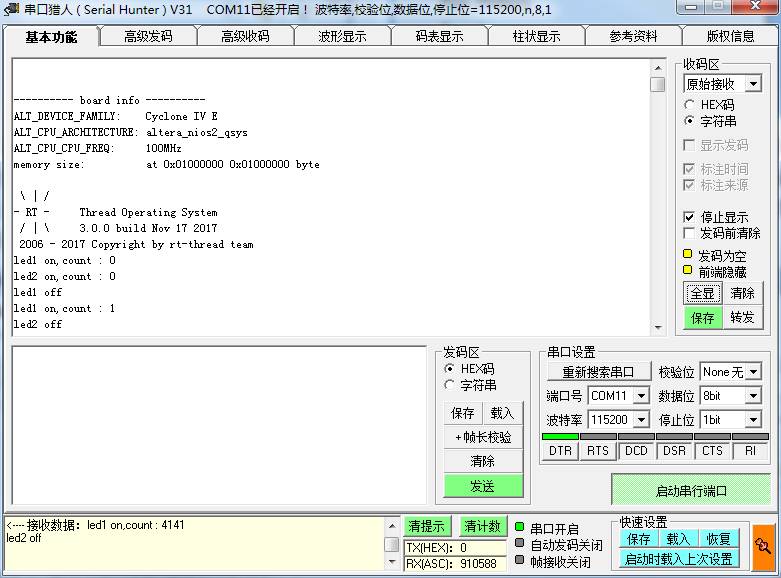Open the 波形显示 tab
The height and width of the screenshot is (578, 781).
point(342,36)
